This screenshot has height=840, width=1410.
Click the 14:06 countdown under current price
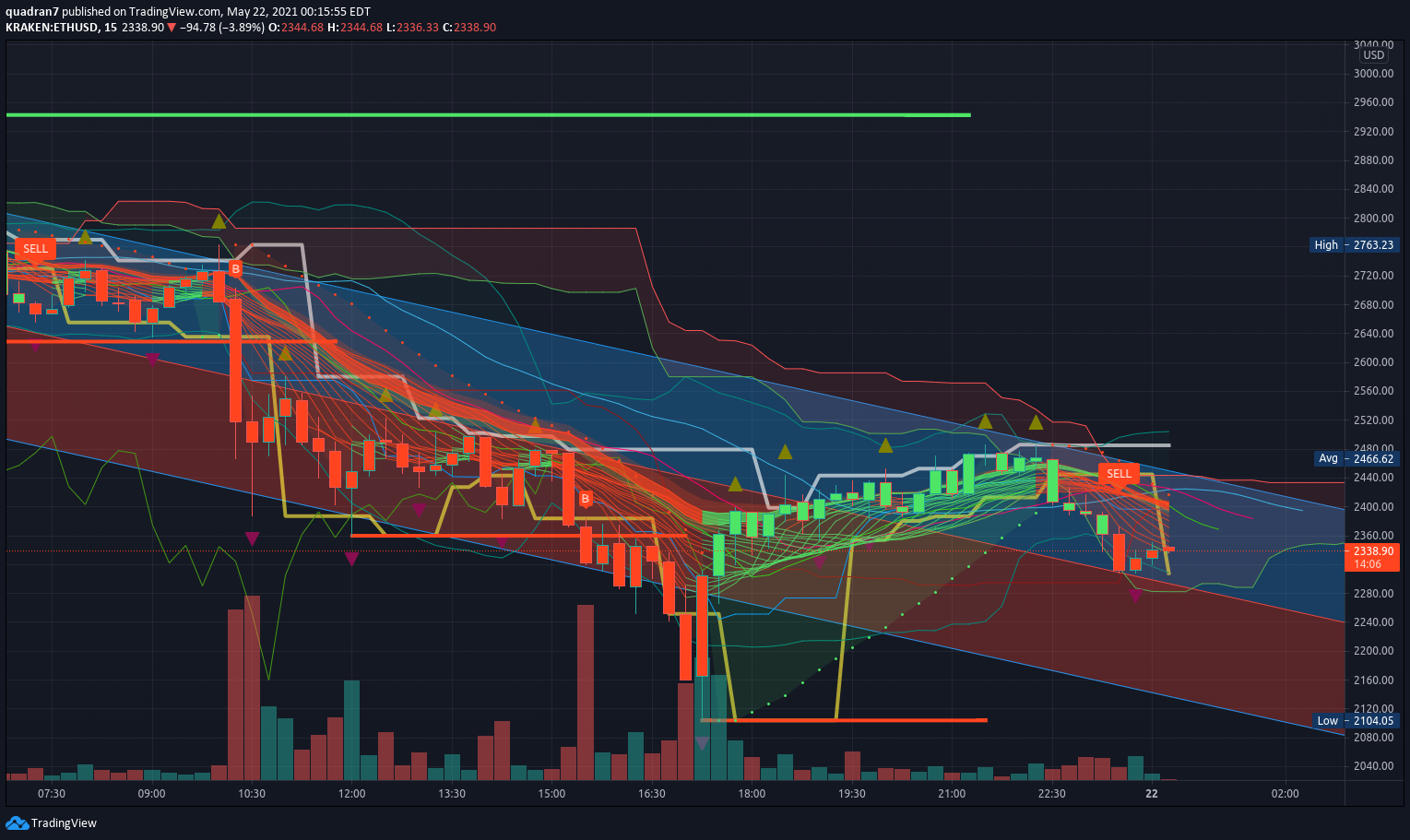tap(1368, 564)
